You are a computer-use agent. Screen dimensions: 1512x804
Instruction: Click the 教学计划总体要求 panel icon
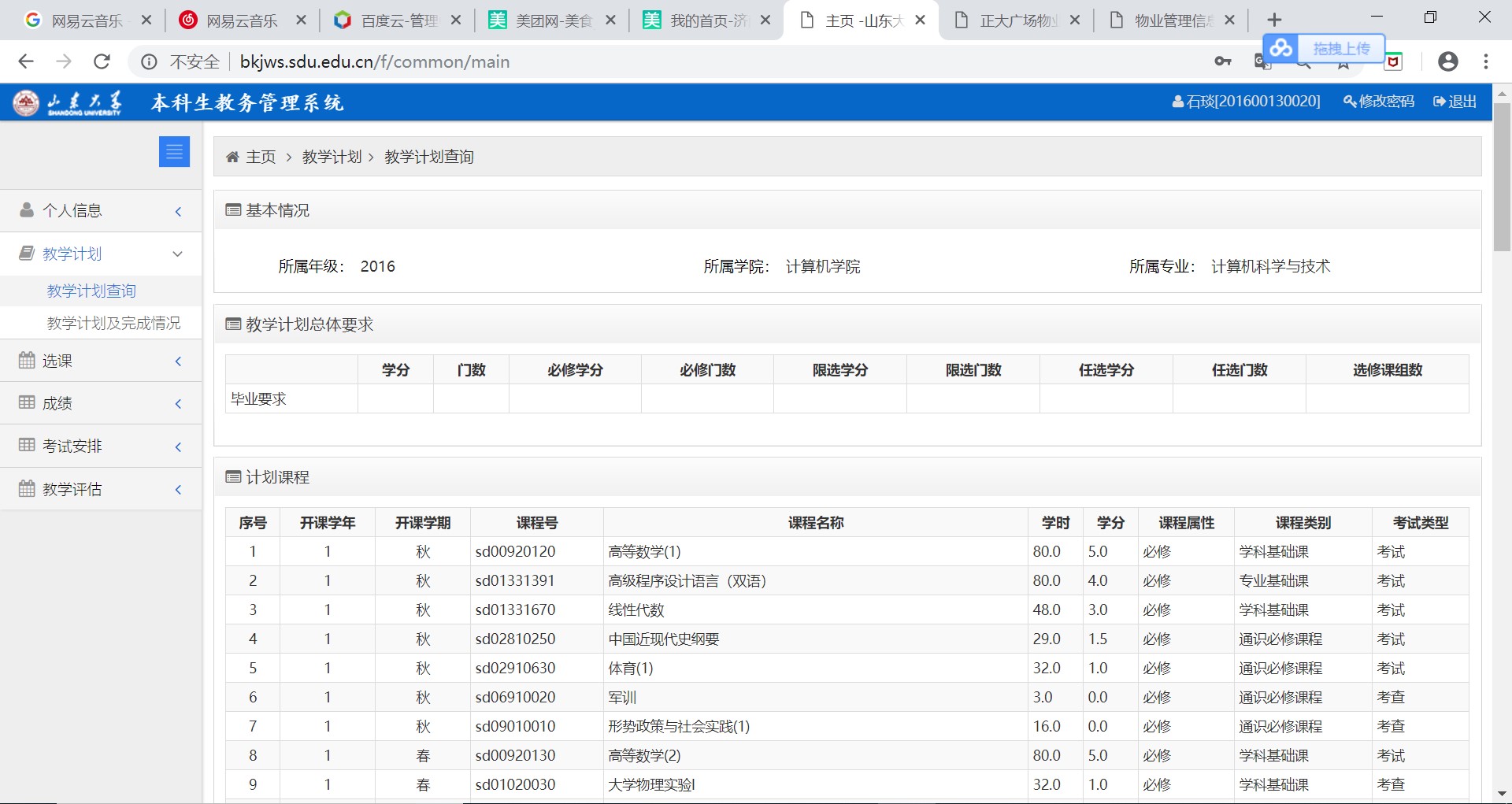tap(233, 324)
